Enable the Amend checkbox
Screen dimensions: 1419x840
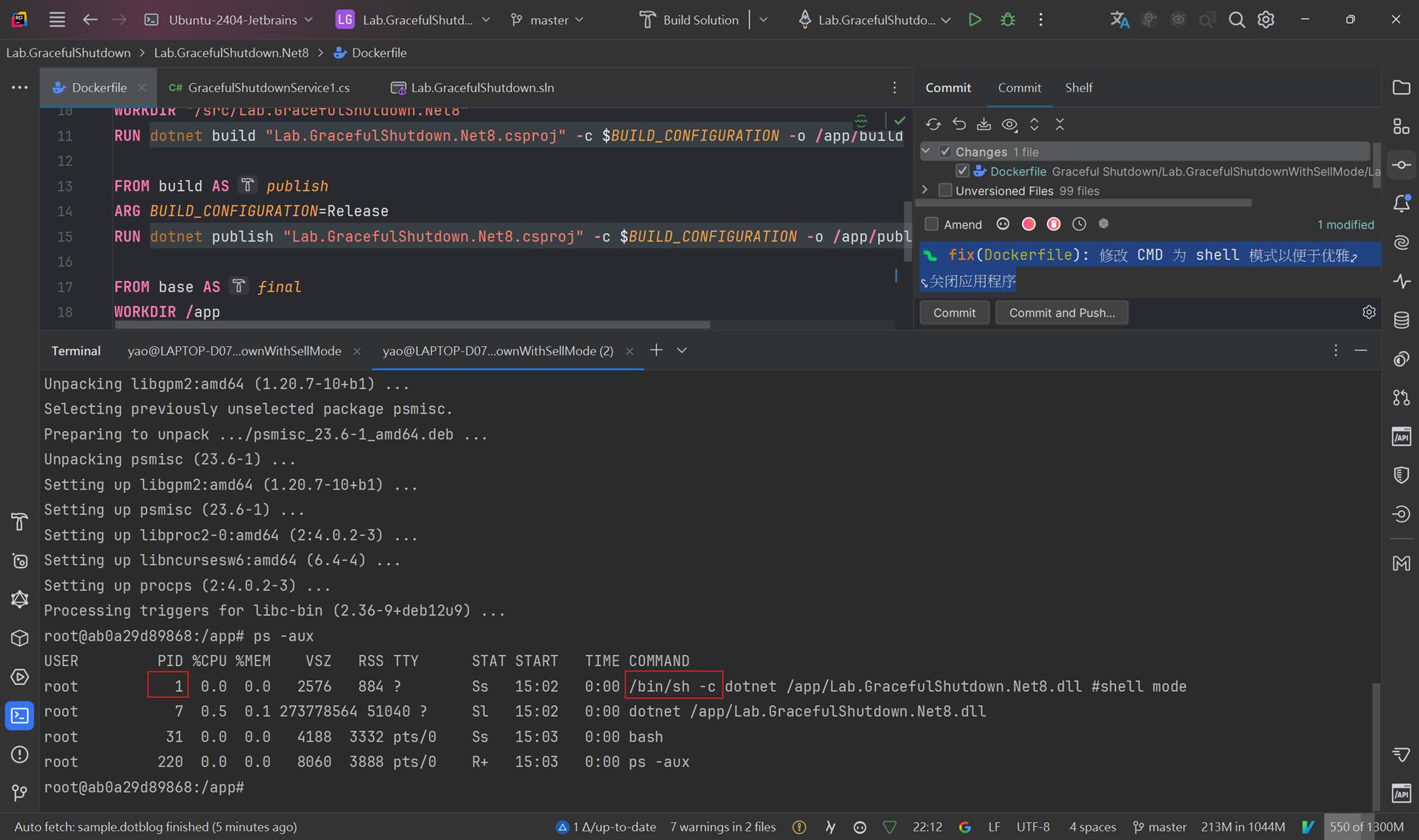click(932, 224)
